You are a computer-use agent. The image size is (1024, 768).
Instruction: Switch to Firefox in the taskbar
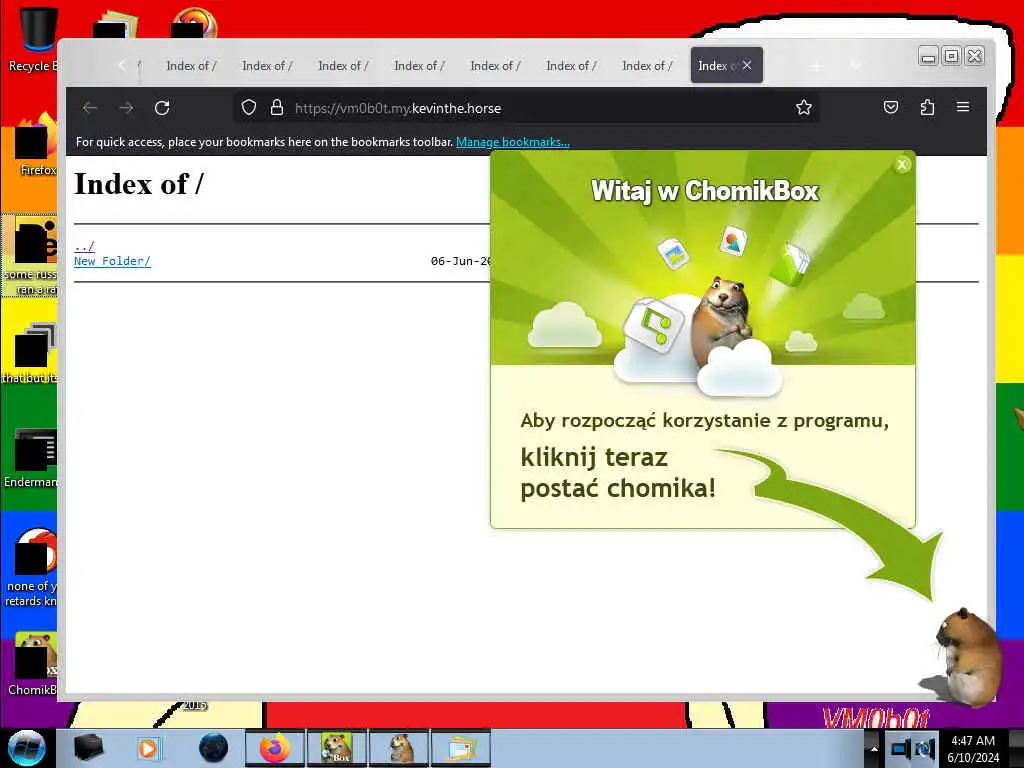tap(275, 748)
